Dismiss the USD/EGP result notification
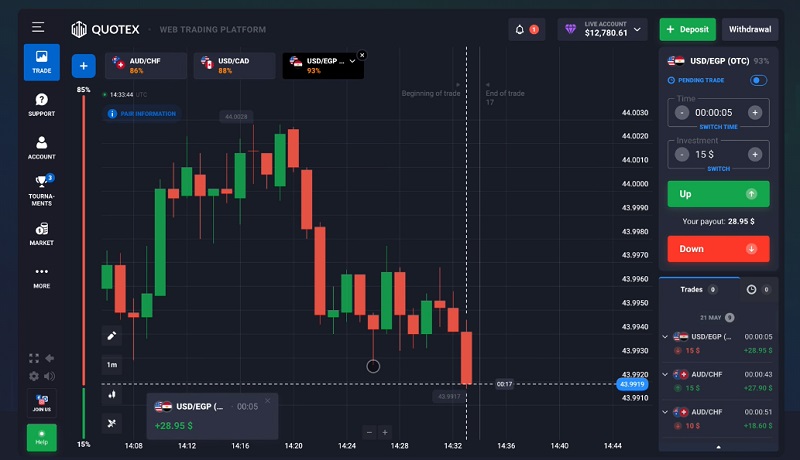 tap(268, 401)
